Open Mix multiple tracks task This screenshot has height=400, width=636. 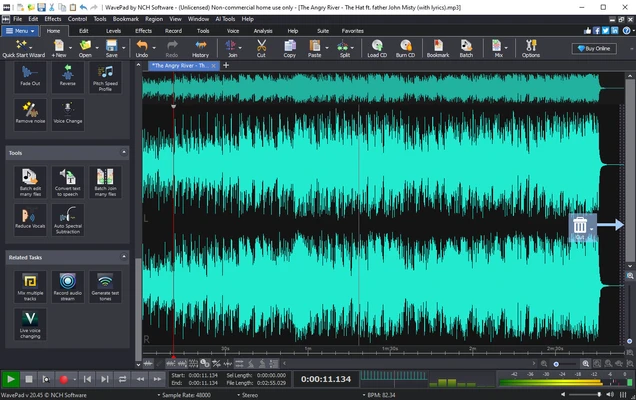[30, 287]
